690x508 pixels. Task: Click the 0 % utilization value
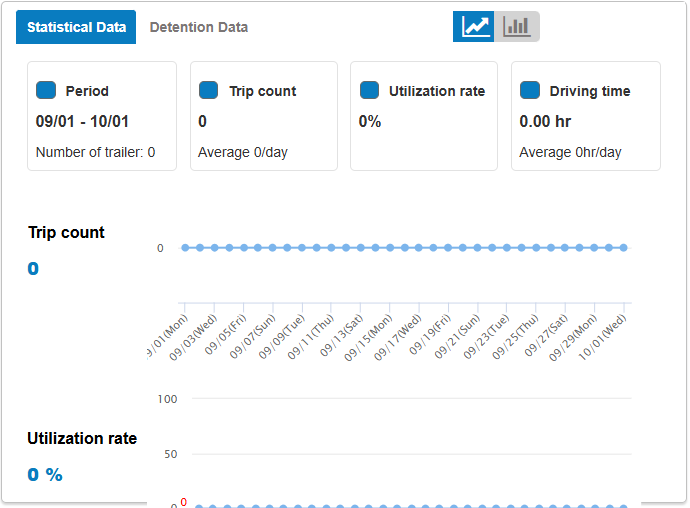[x=45, y=474]
